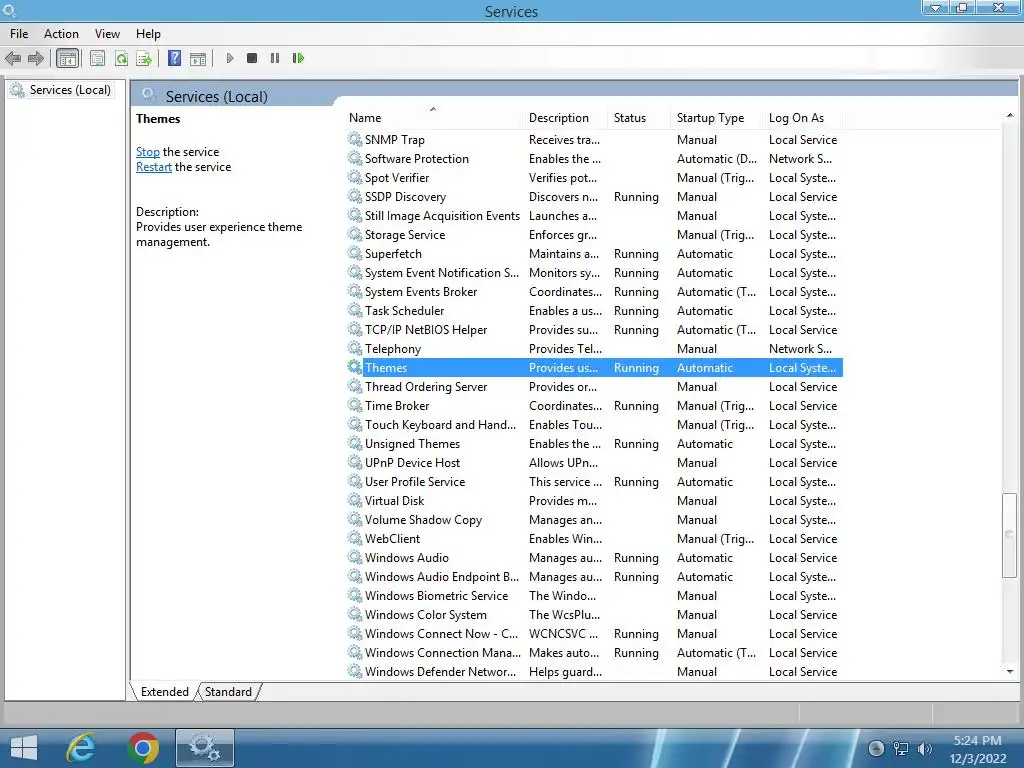Screen dimensions: 1024x768
Task: Select the Windows Biometric Service row
Action: pyautogui.click(x=594, y=596)
